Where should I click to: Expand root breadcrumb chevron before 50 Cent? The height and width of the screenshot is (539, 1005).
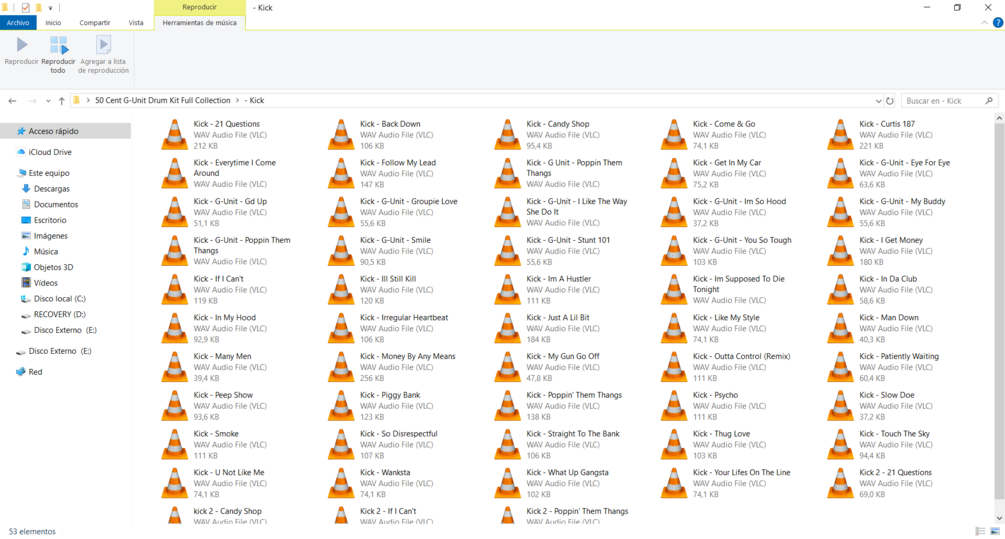click(88, 101)
